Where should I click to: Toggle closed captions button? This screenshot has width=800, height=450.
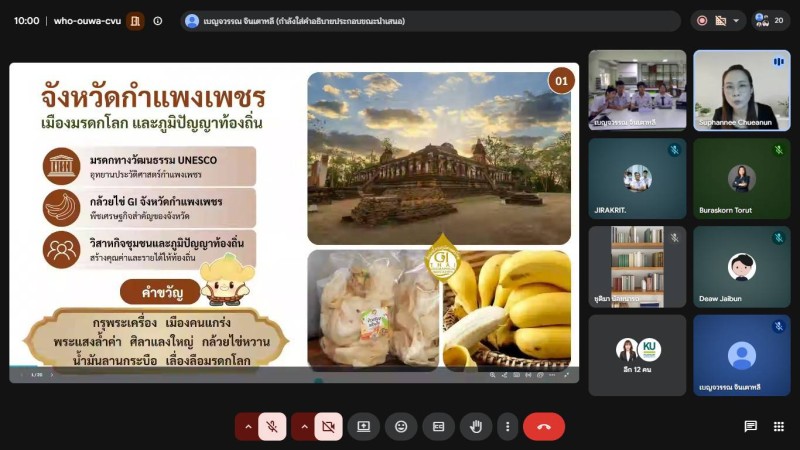(x=438, y=426)
